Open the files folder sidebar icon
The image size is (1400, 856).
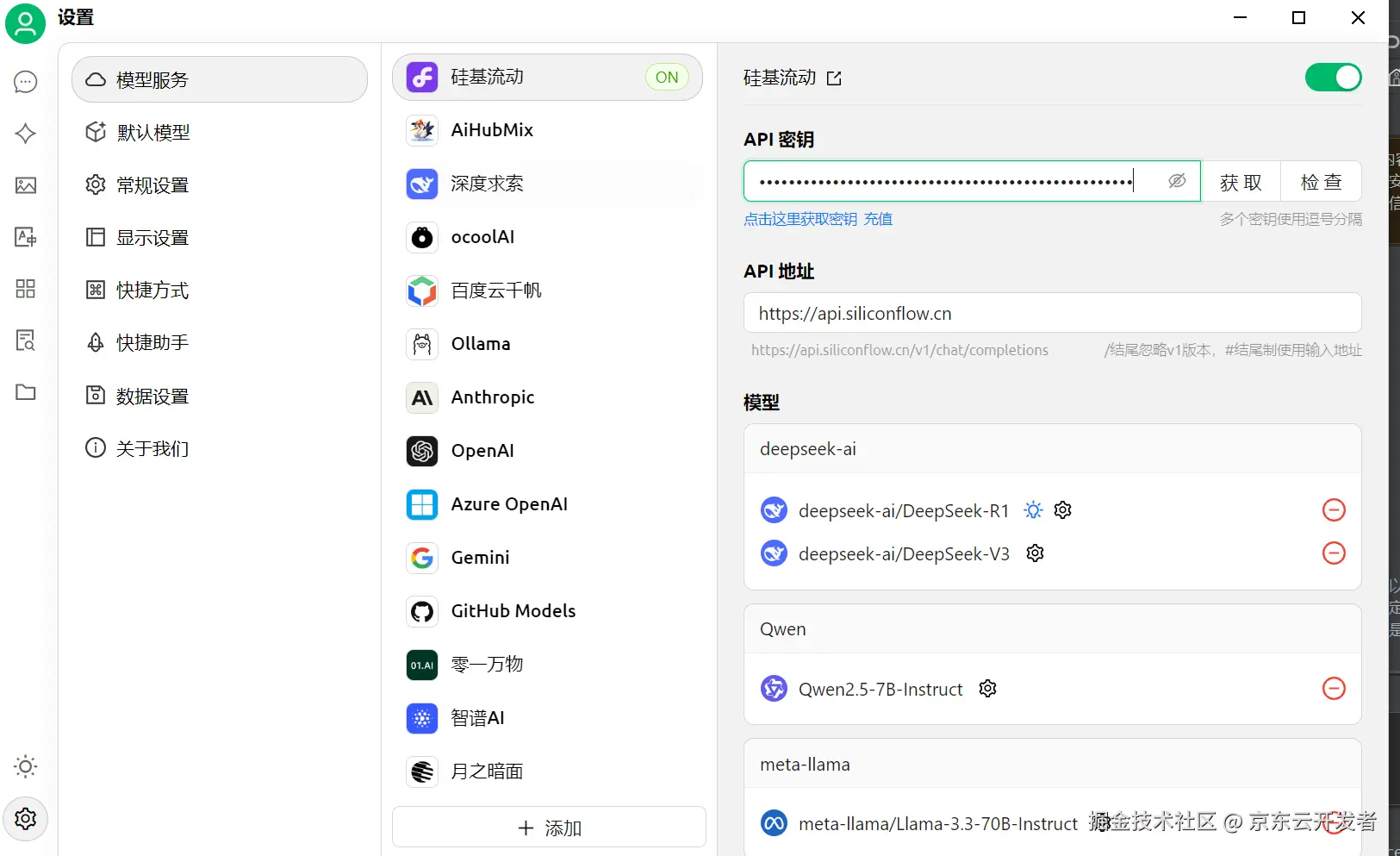click(x=26, y=392)
